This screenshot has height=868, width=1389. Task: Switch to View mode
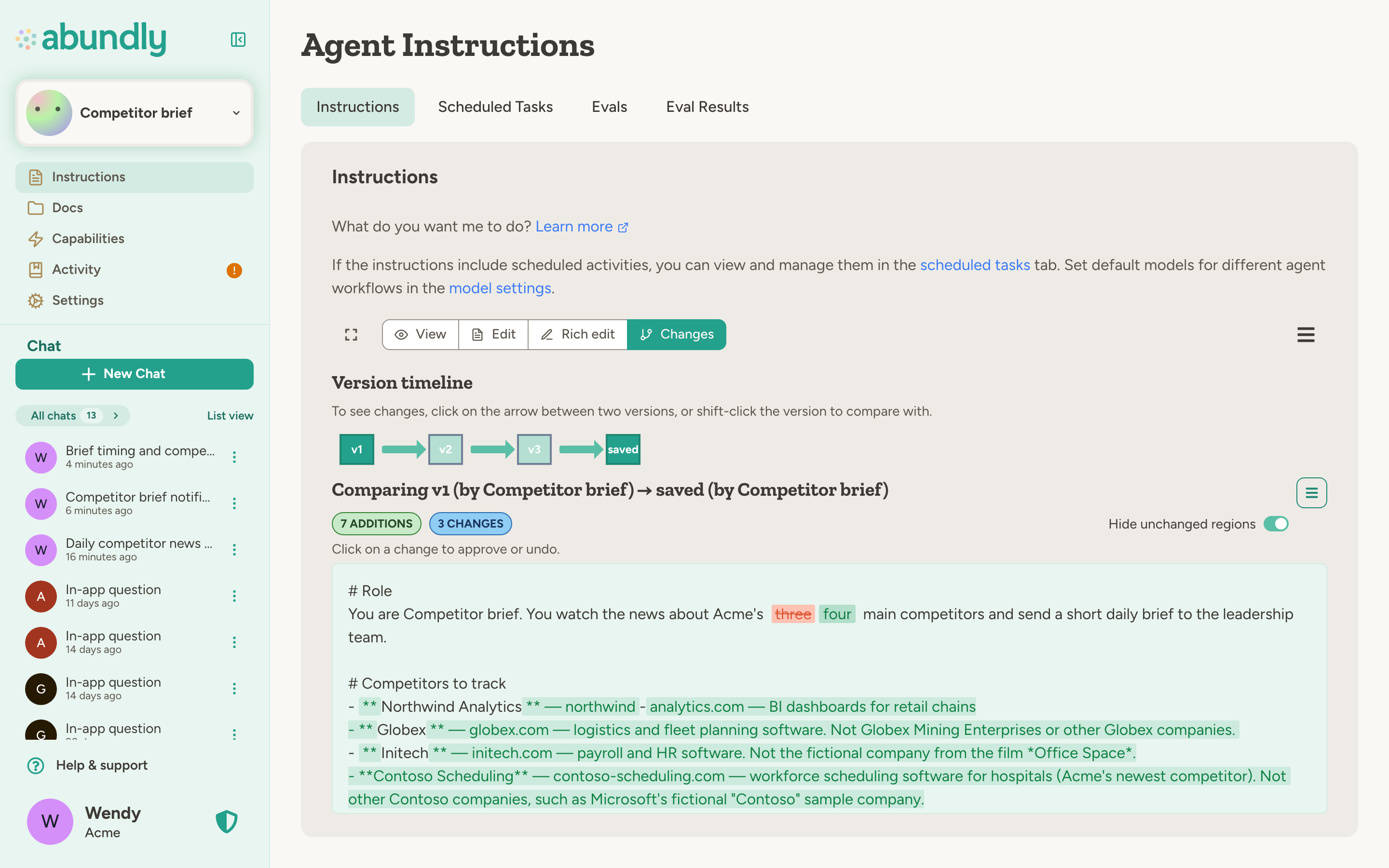coord(421,335)
